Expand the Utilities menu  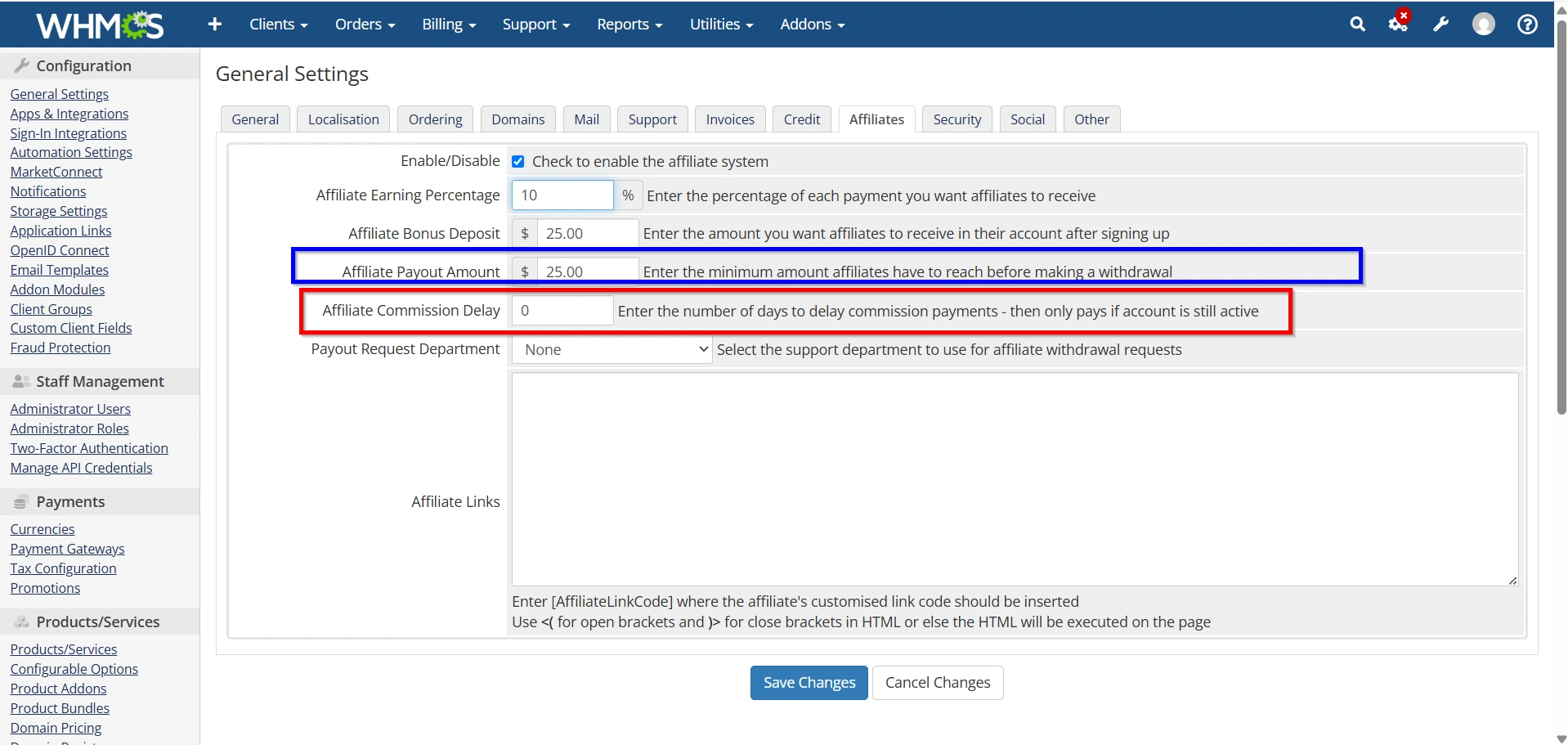(721, 25)
